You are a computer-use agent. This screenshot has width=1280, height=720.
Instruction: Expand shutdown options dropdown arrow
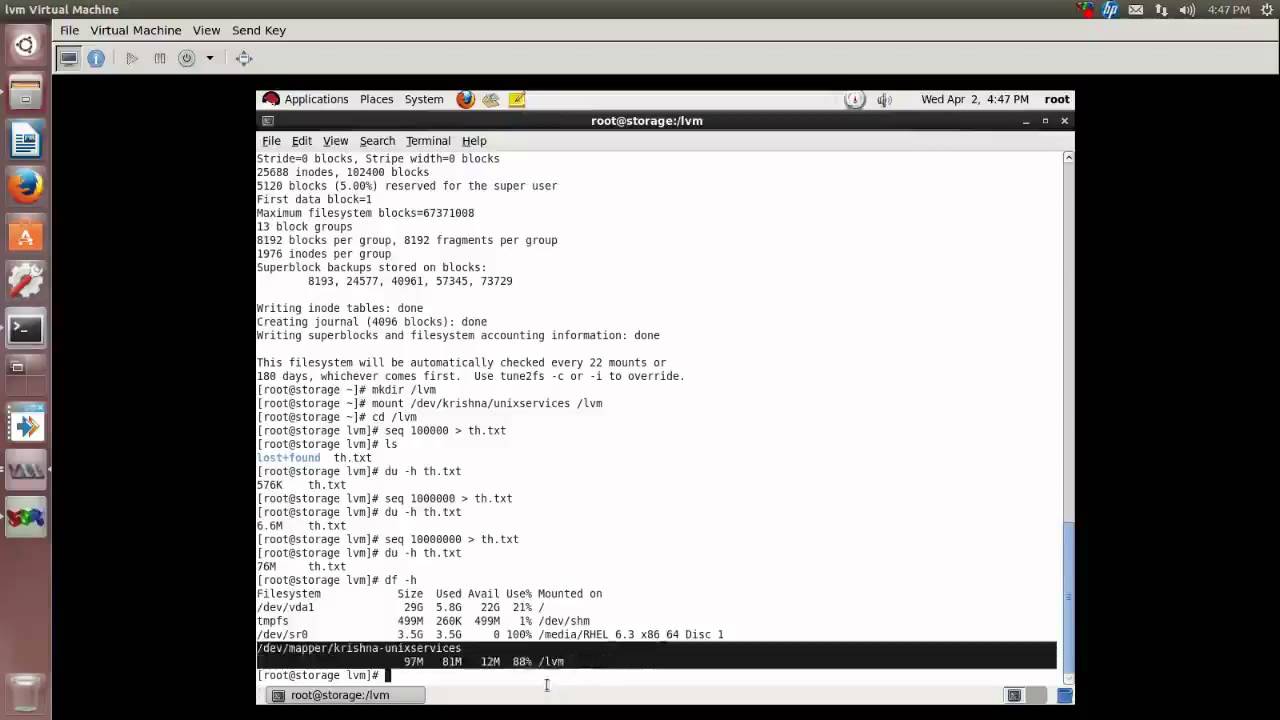click(210, 58)
